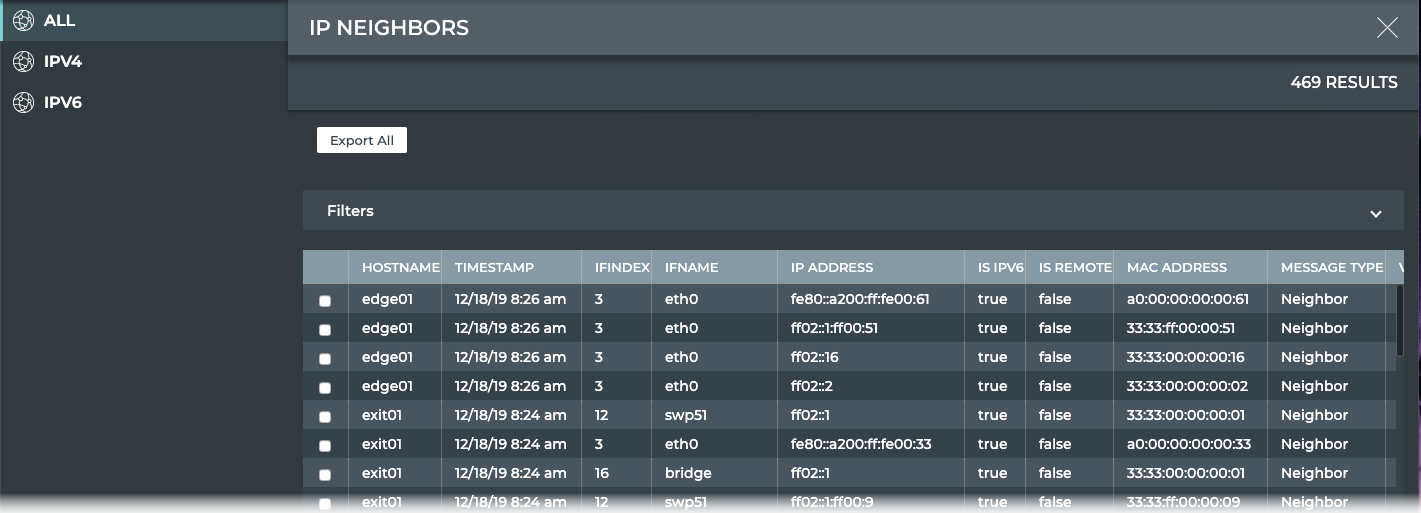This screenshot has width=1421, height=513.
Task: Open the Filters bar
Action: 350,211
